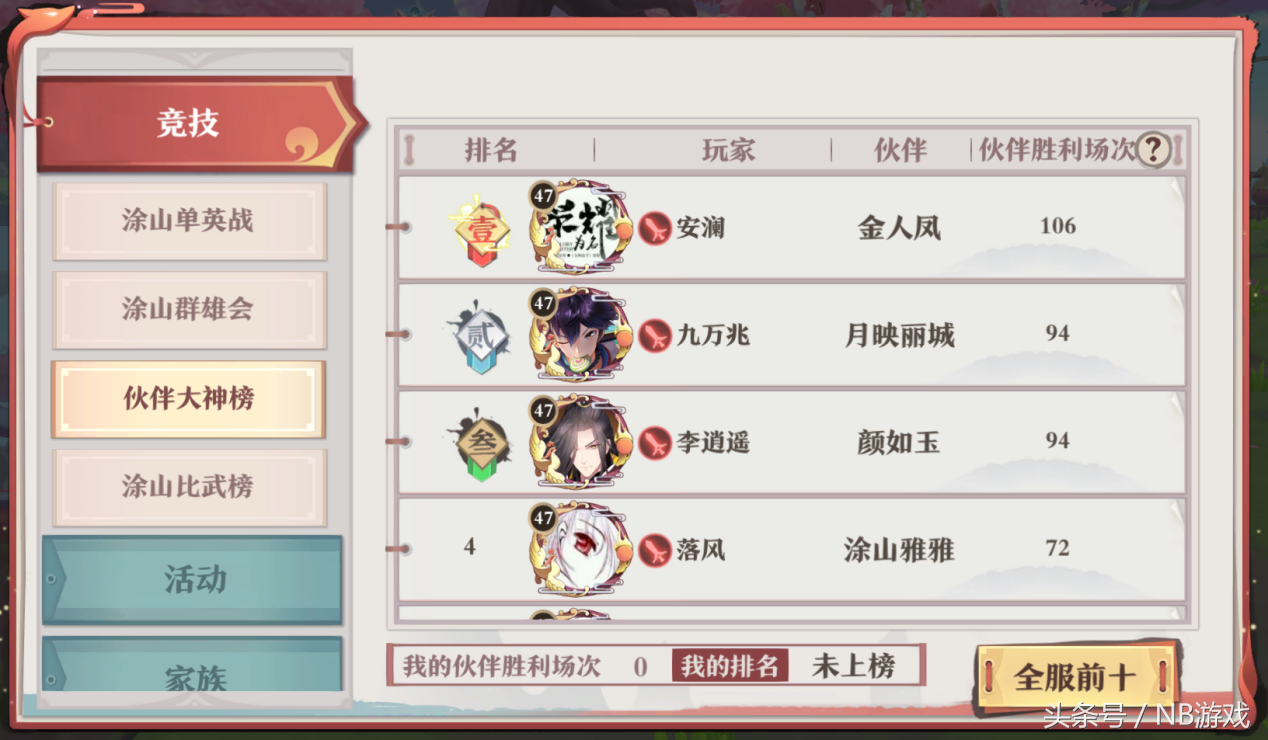This screenshot has width=1268, height=740.
Task: Open player 李逍遥's avatar portrait
Action: (581, 442)
